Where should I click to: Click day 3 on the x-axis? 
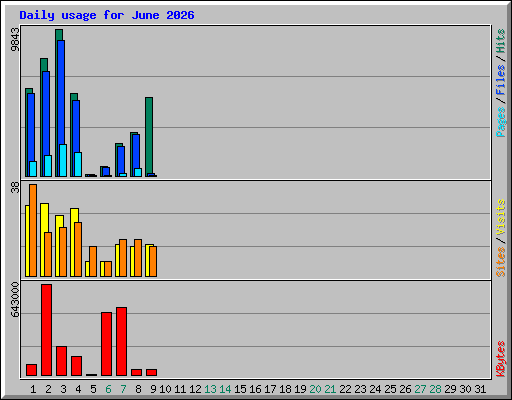(63, 389)
